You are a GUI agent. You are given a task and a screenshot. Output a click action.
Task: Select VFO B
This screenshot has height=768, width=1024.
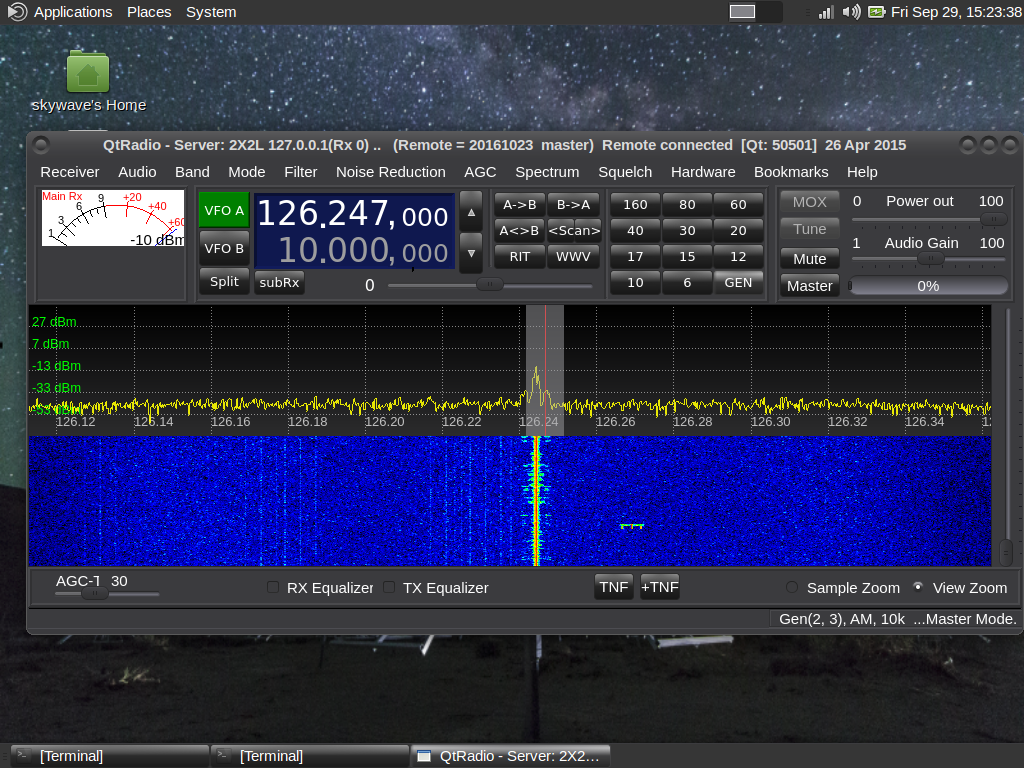pos(224,248)
